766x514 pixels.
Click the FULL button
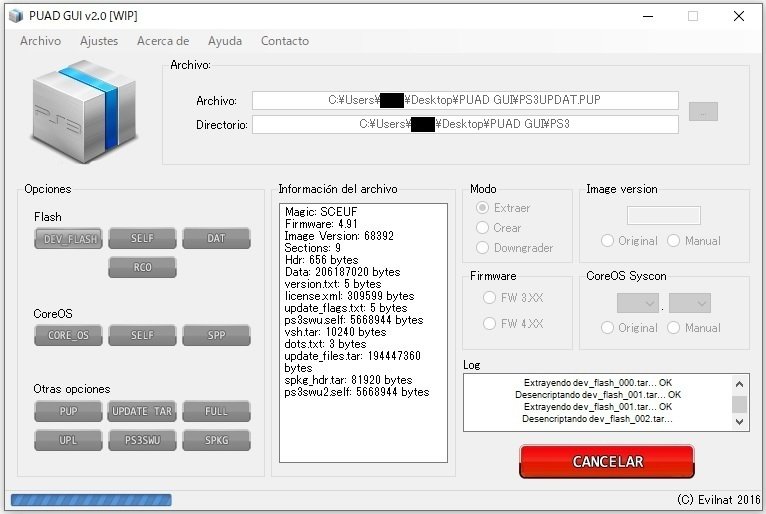216,411
